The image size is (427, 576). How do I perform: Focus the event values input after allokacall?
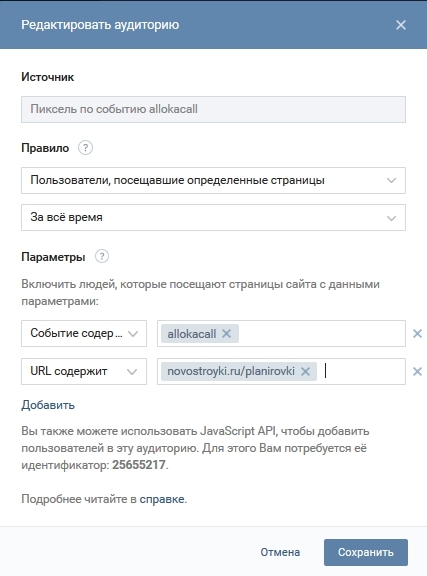pos(322,334)
